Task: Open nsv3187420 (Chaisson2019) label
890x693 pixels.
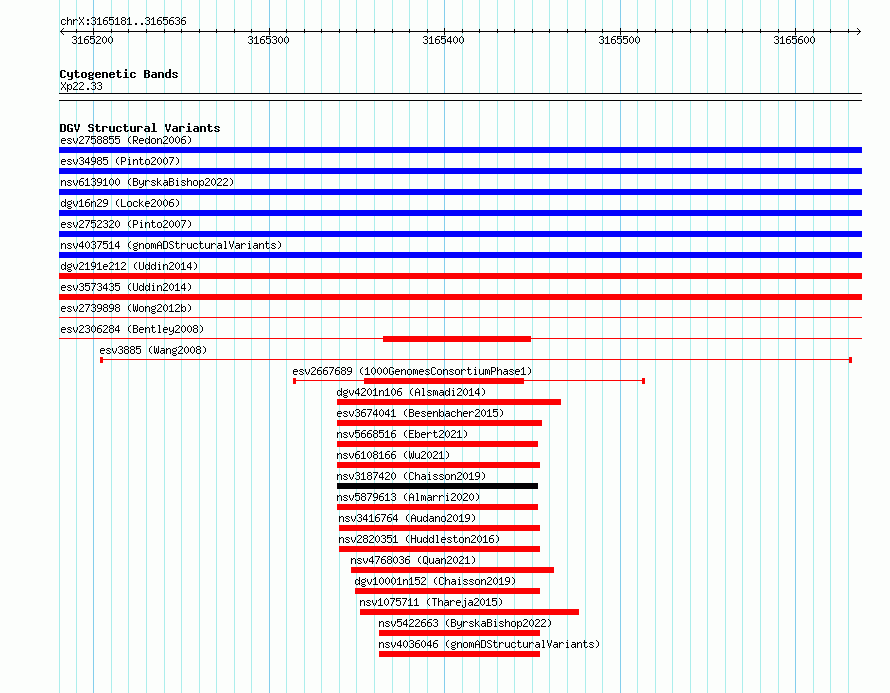Action: click(411, 476)
